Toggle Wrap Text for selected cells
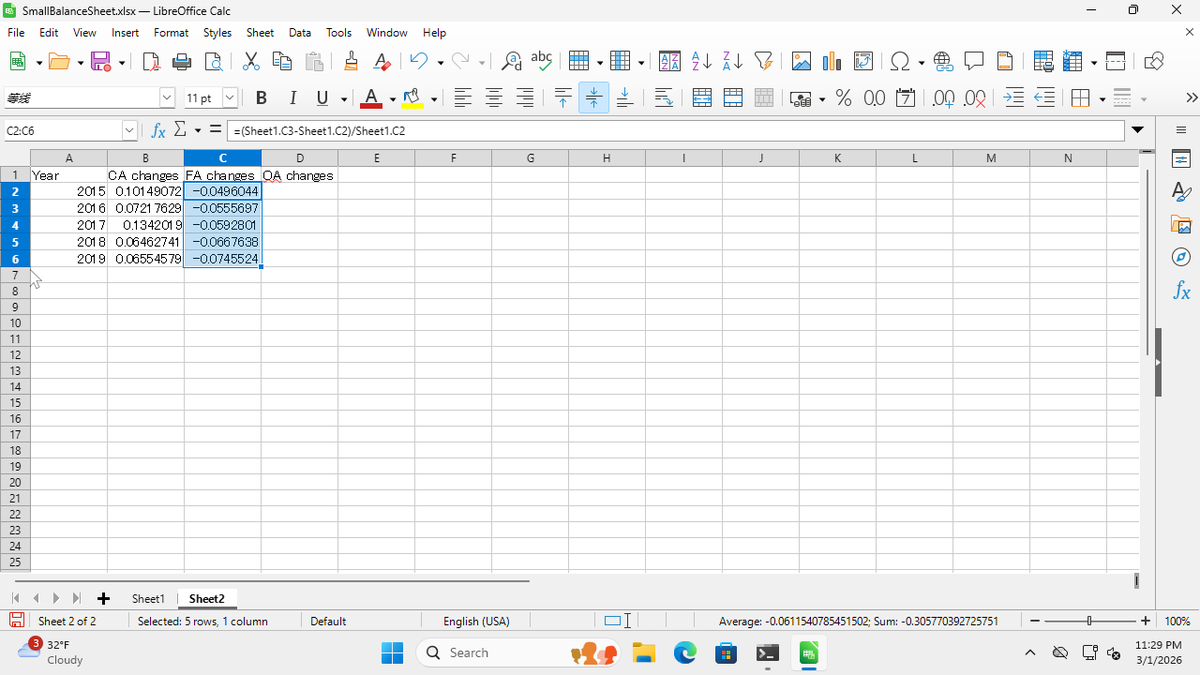The width and height of the screenshot is (1200, 675). 664,98
